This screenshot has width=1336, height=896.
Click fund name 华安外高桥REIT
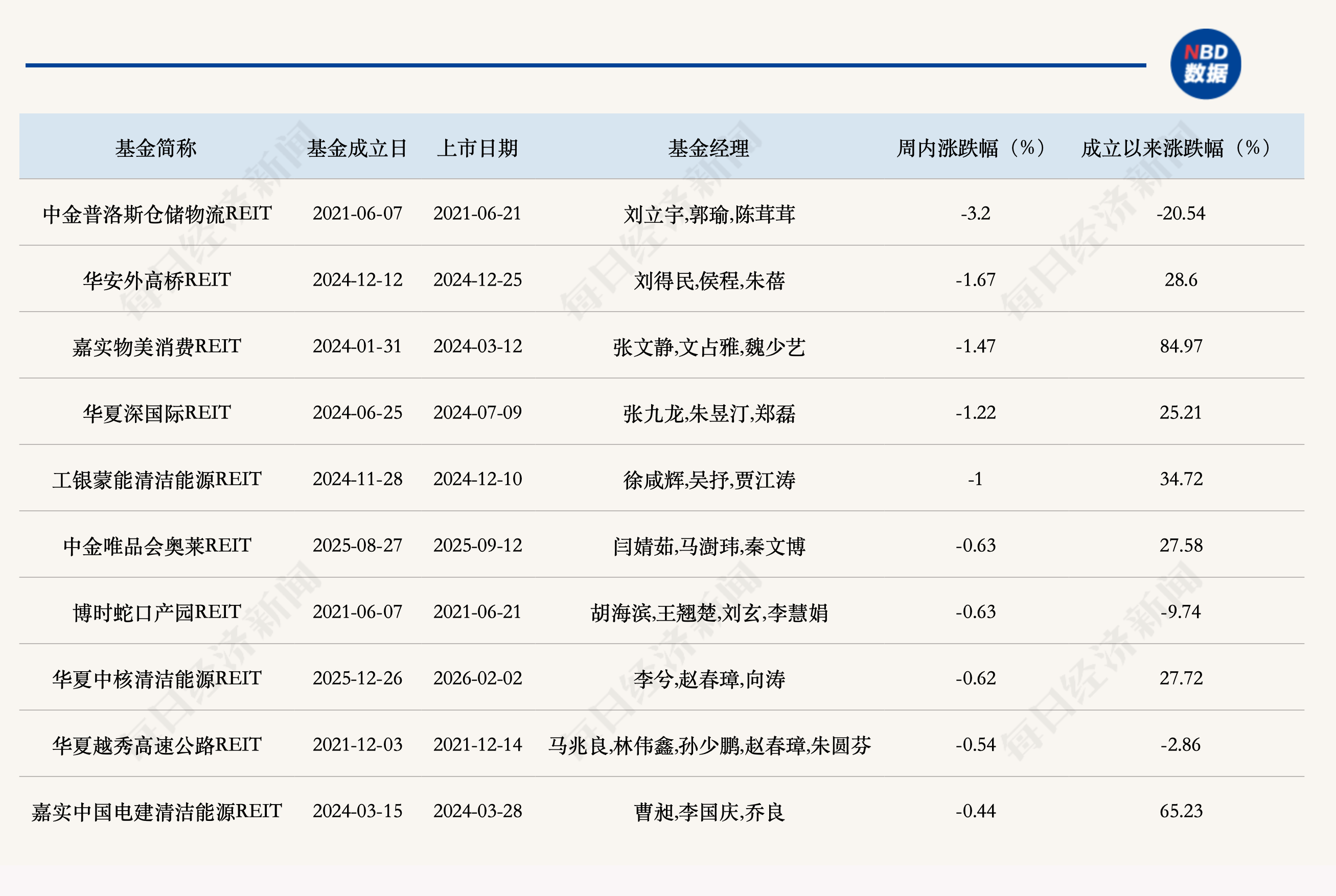tap(157, 280)
